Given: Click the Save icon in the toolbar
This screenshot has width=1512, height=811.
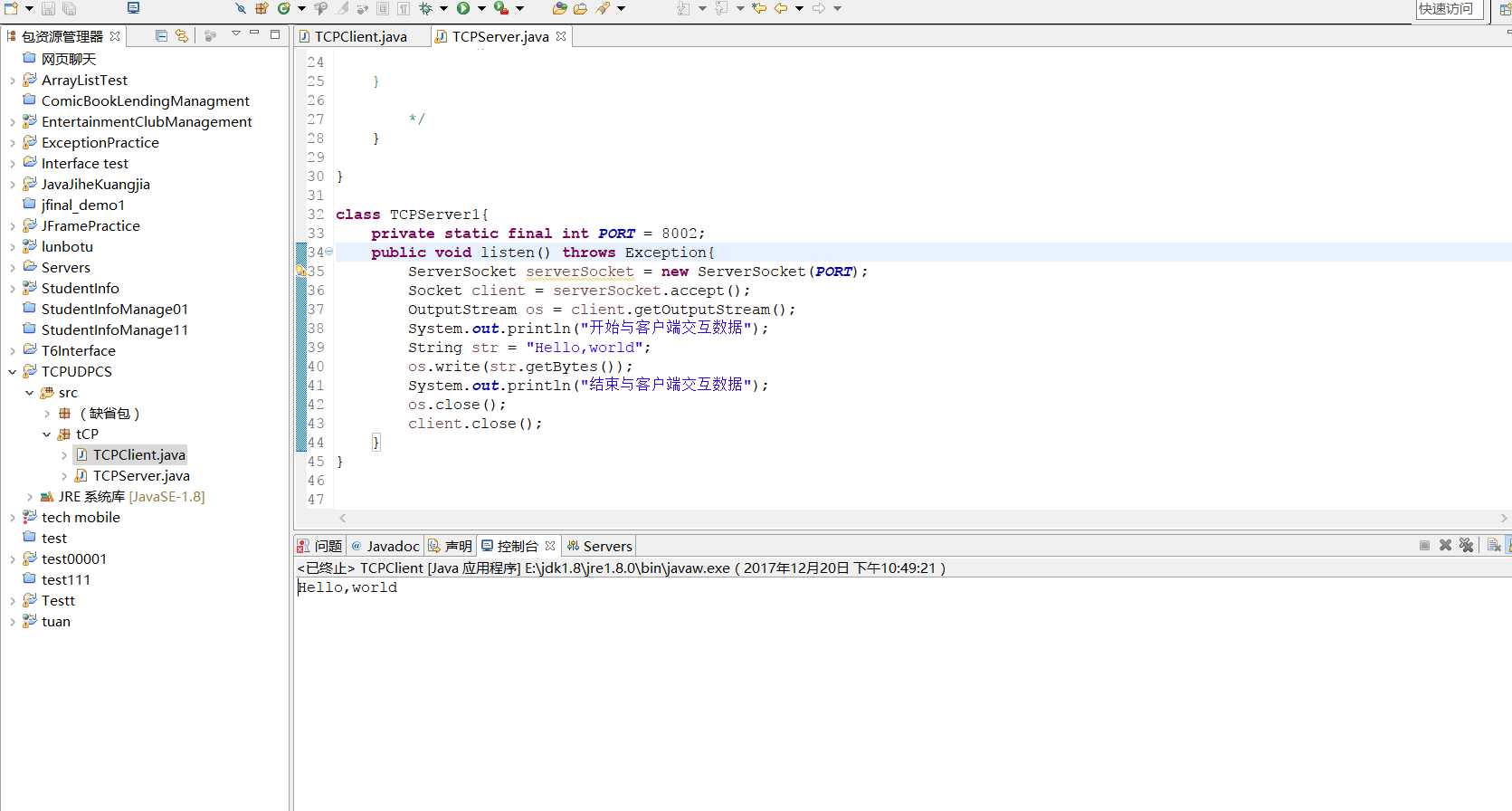Looking at the screenshot, I should click(48, 8).
